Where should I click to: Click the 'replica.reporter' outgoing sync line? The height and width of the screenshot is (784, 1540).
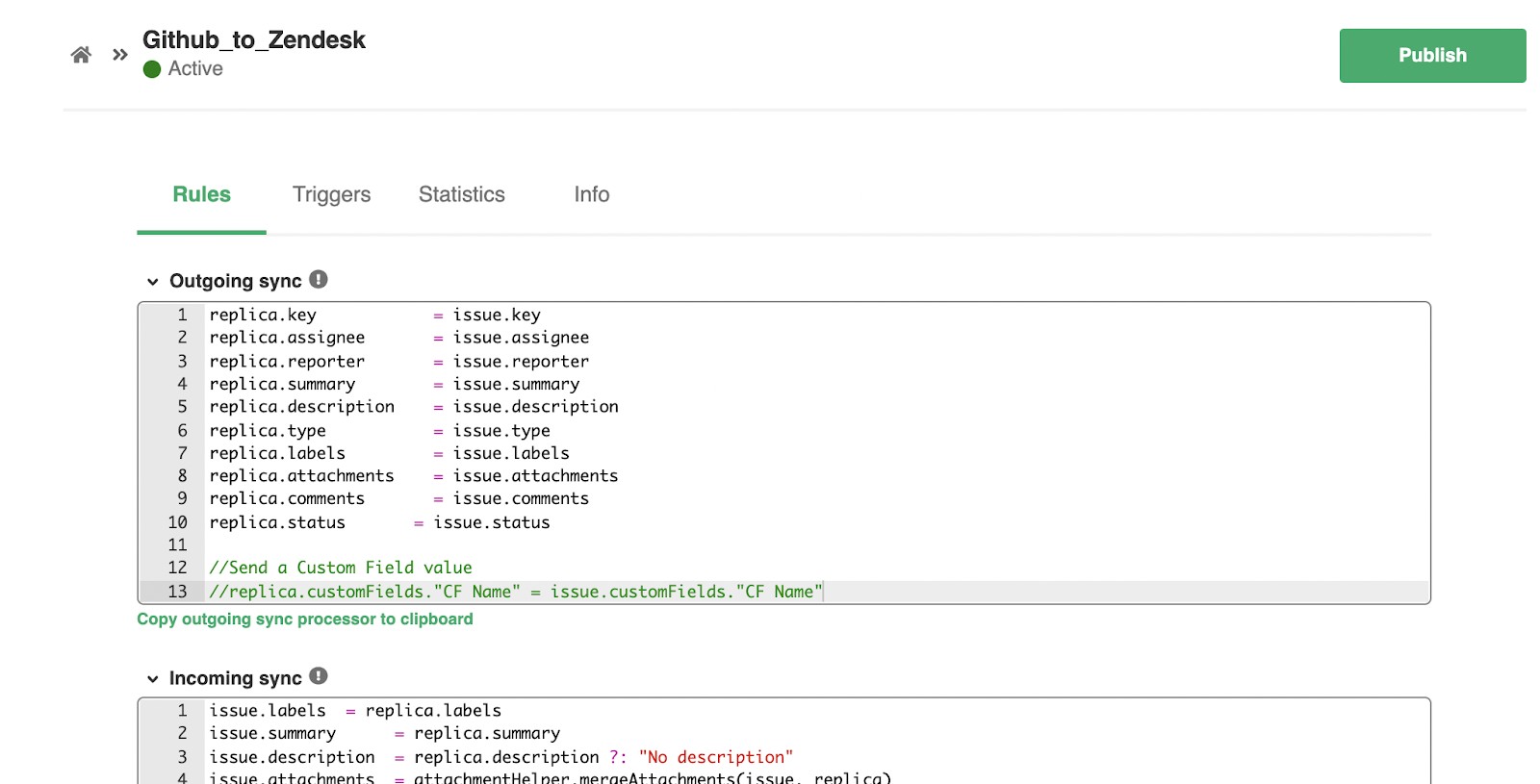399,361
